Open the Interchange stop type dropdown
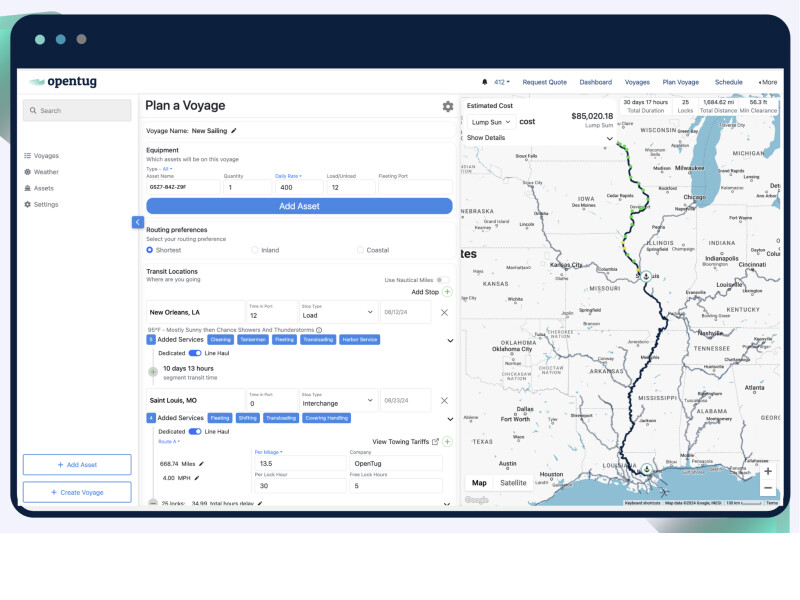 tap(338, 401)
